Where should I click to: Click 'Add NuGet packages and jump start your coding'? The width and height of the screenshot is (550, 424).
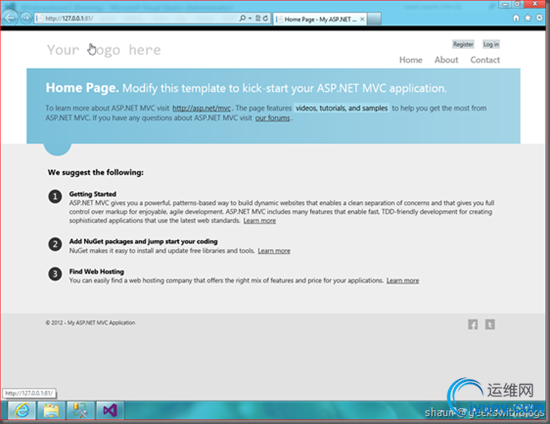click(x=143, y=241)
